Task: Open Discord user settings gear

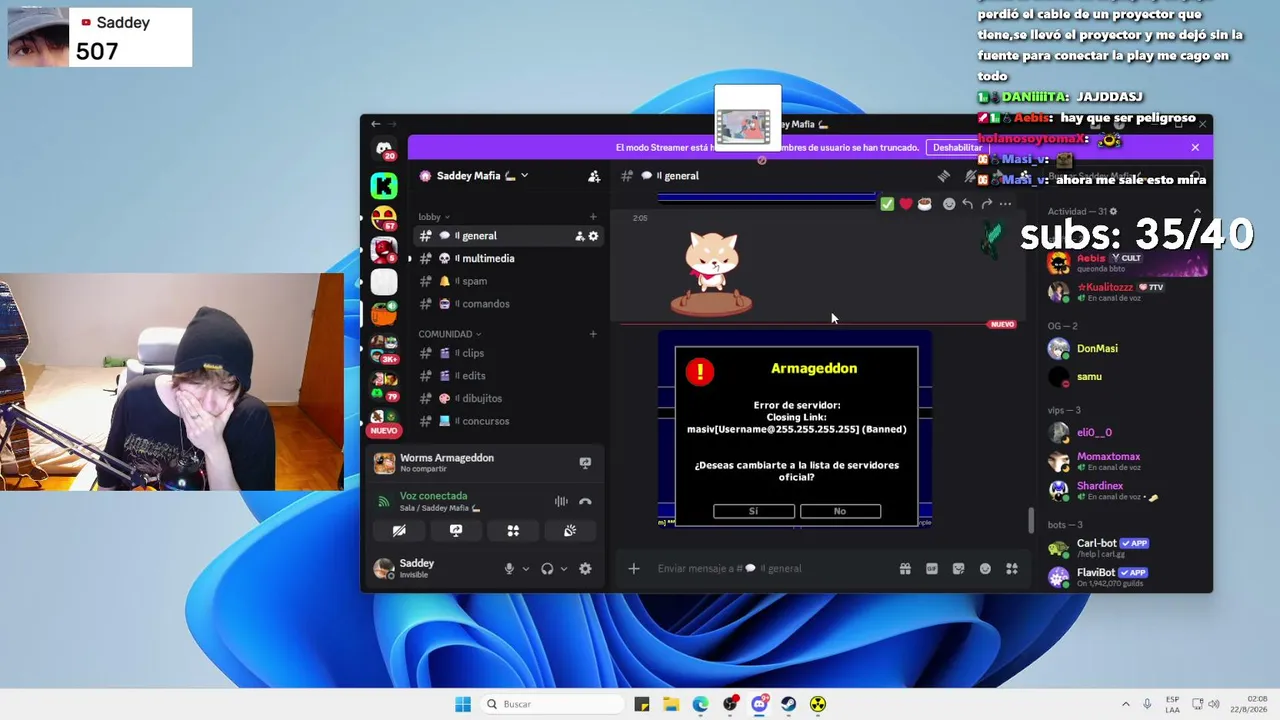Action: pyautogui.click(x=585, y=569)
